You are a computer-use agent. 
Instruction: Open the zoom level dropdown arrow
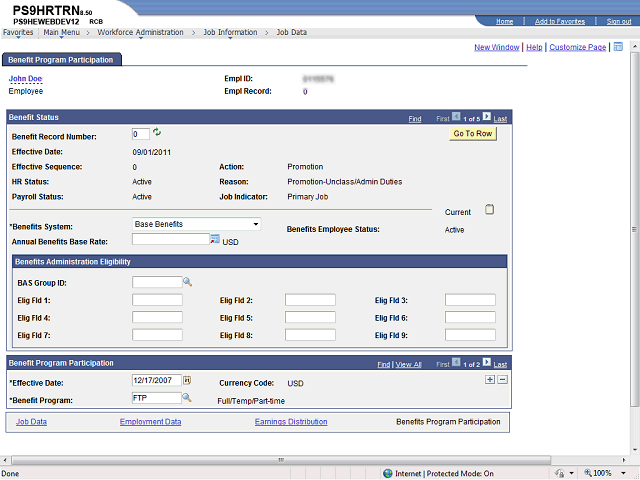623,473
